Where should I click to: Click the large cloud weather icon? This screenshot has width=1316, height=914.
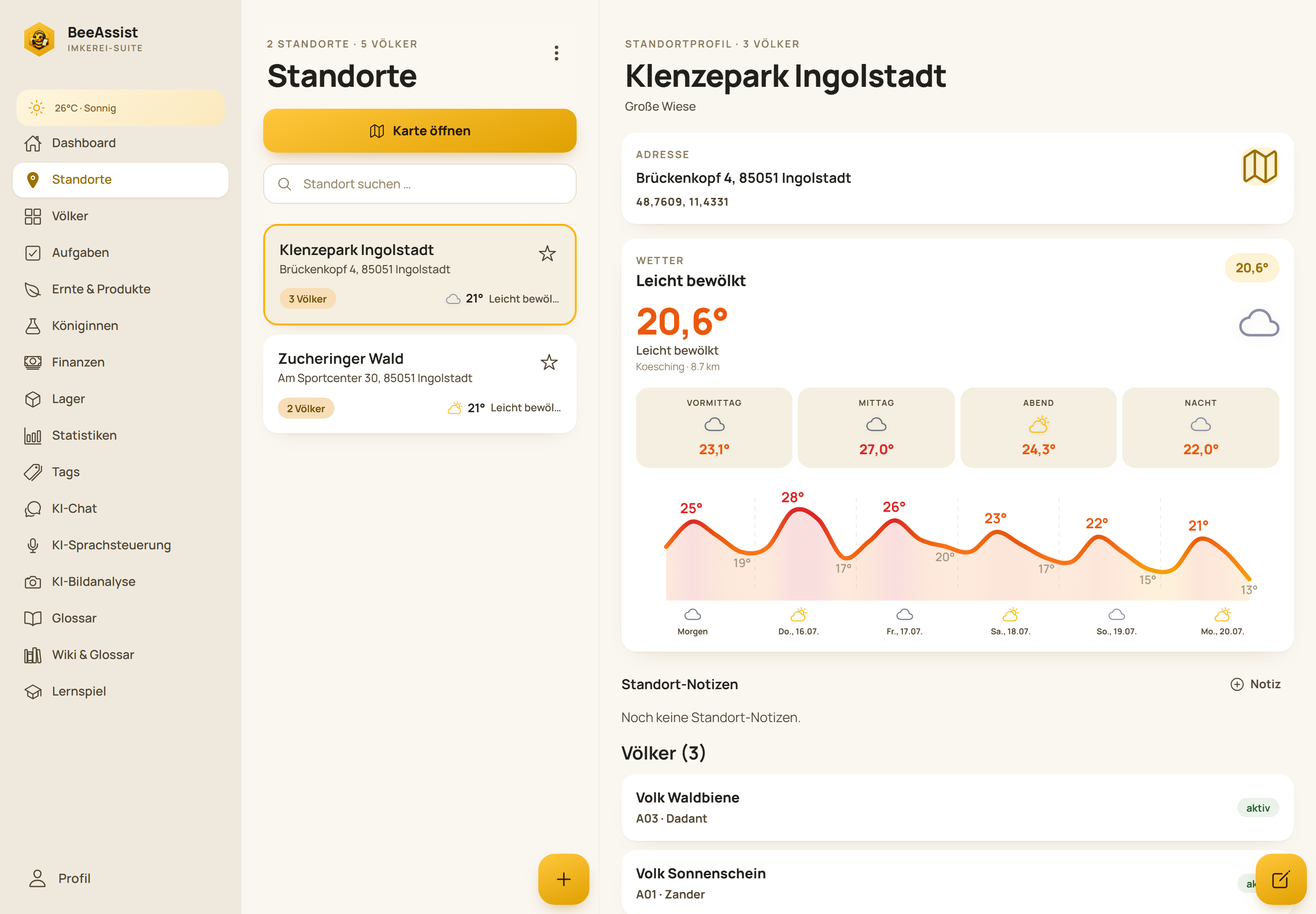[x=1259, y=323]
